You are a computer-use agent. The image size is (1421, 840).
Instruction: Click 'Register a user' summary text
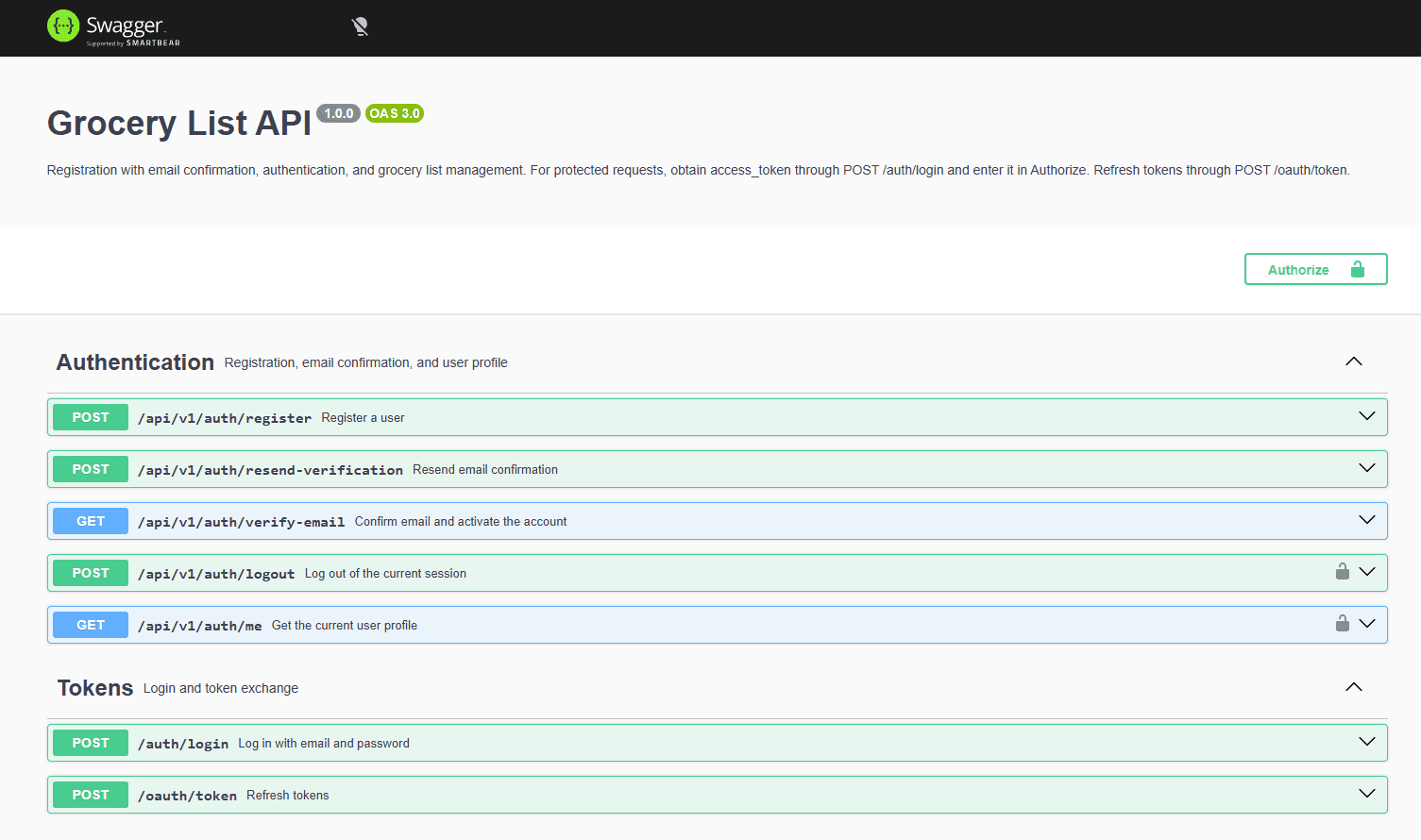(363, 418)
